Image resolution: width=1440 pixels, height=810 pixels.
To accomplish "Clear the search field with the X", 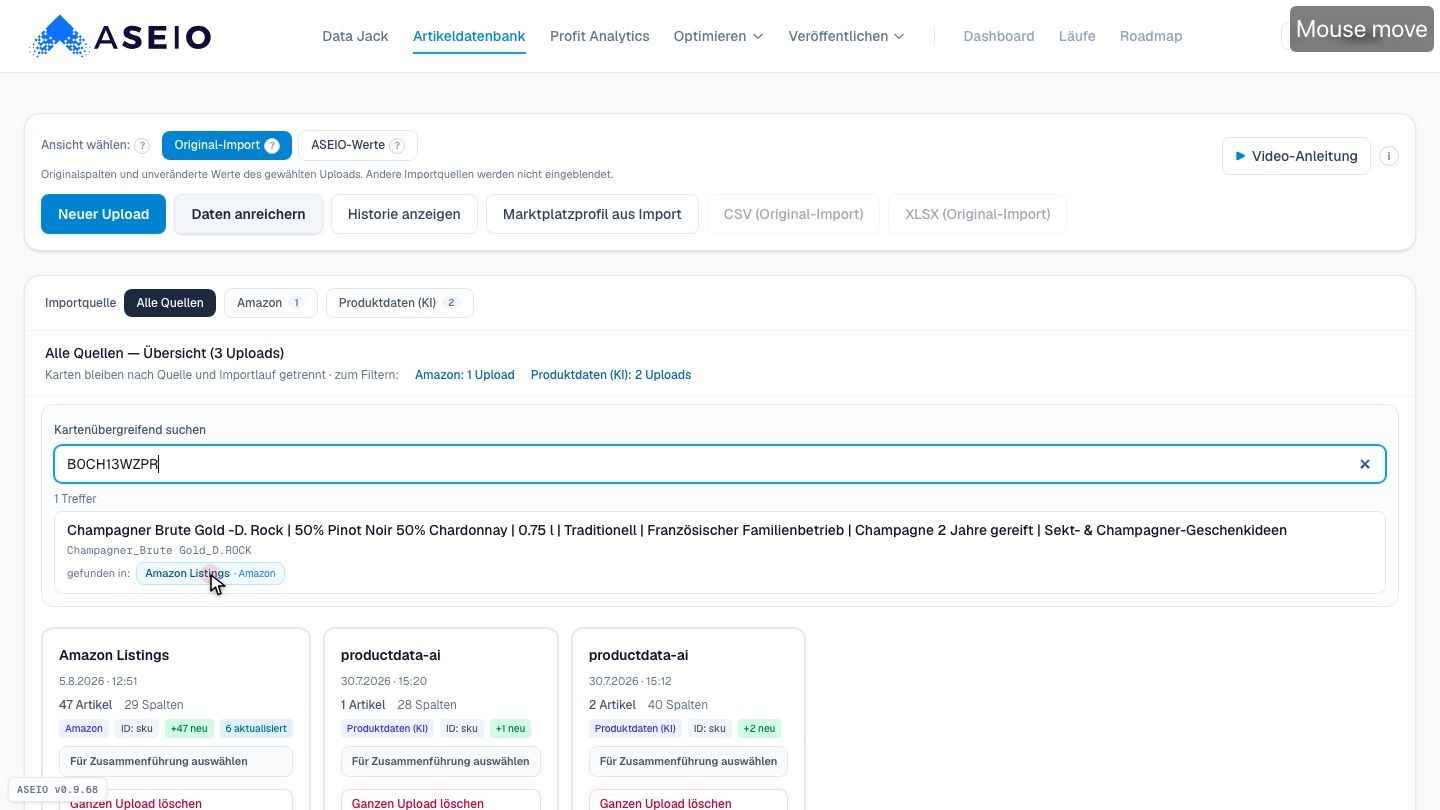I will tap(1364, 464).
